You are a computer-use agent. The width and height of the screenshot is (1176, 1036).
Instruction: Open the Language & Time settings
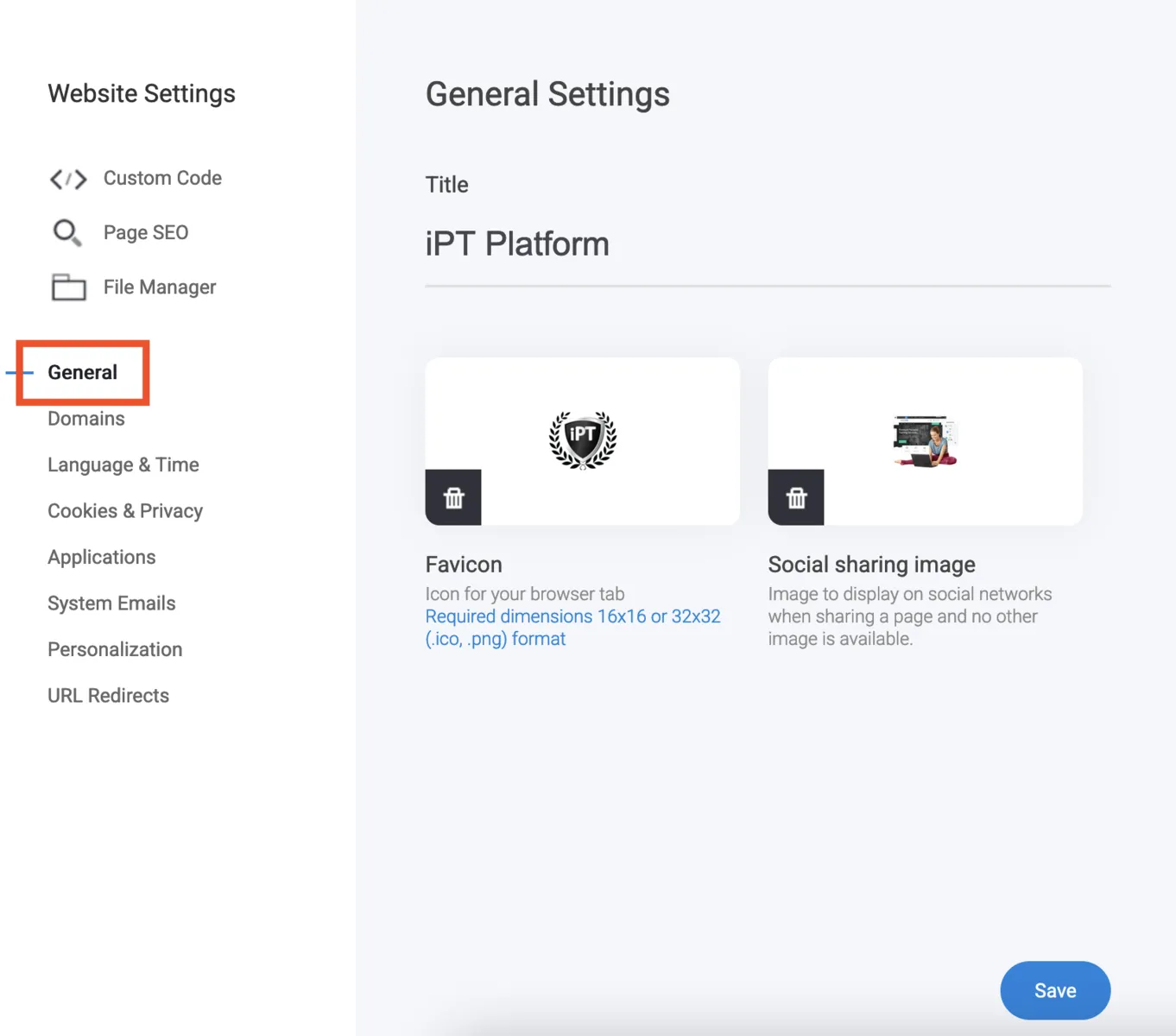tap(123, 464)
